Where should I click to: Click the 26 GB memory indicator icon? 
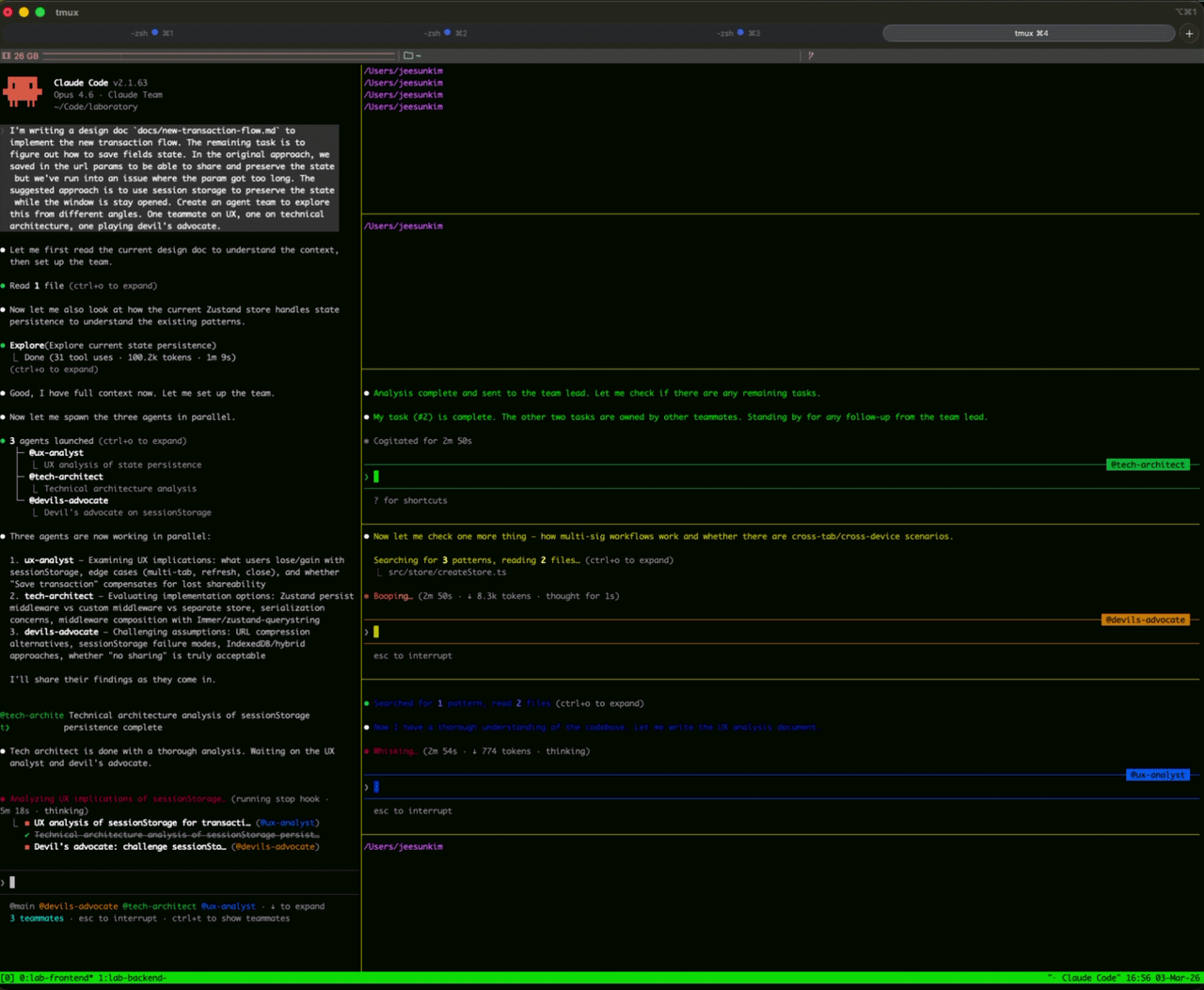pos(7,55)
